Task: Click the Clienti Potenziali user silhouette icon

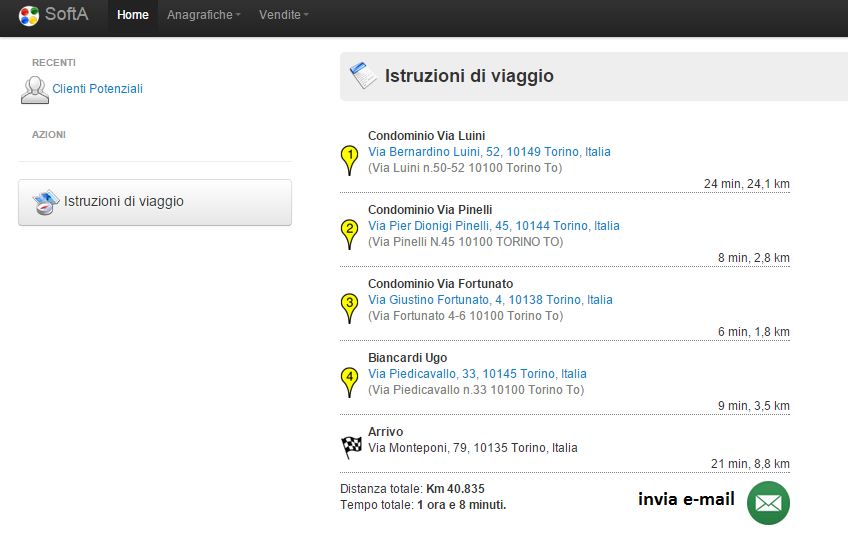Action: (x=35, y=90)
